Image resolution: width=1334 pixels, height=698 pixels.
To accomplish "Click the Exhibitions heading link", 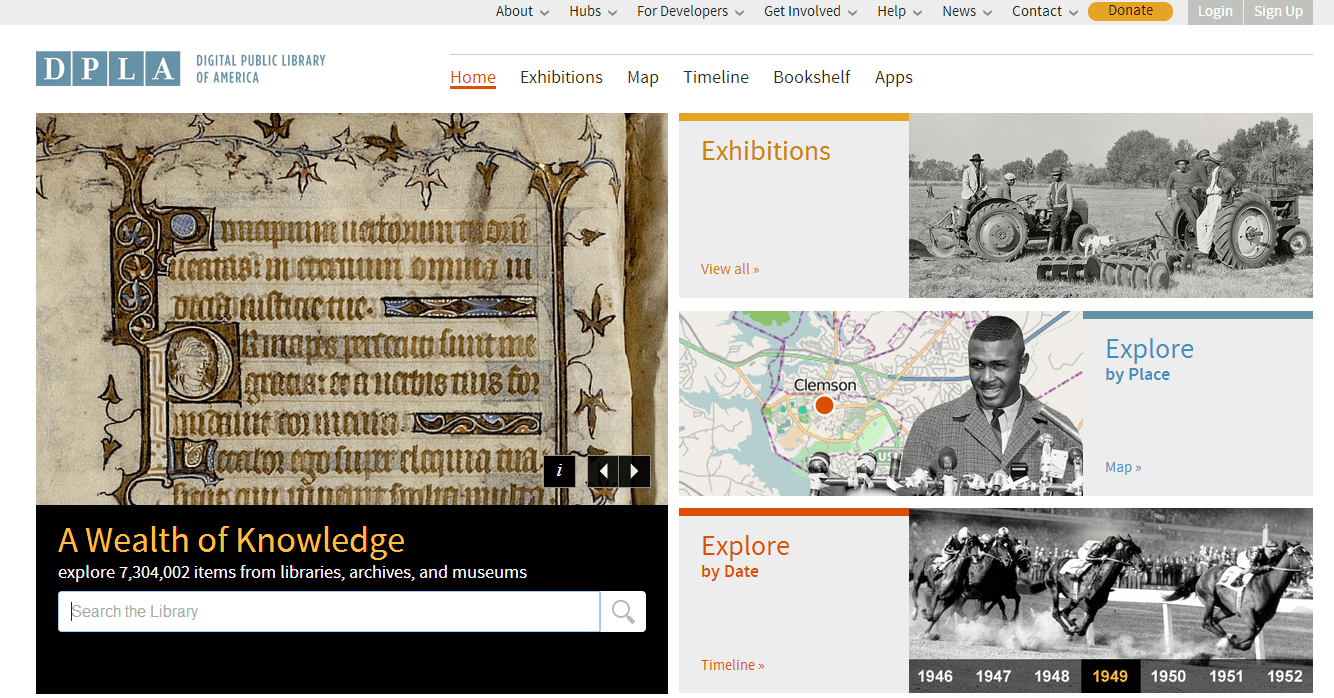I will pyautogui.click(x=766, y=151).
